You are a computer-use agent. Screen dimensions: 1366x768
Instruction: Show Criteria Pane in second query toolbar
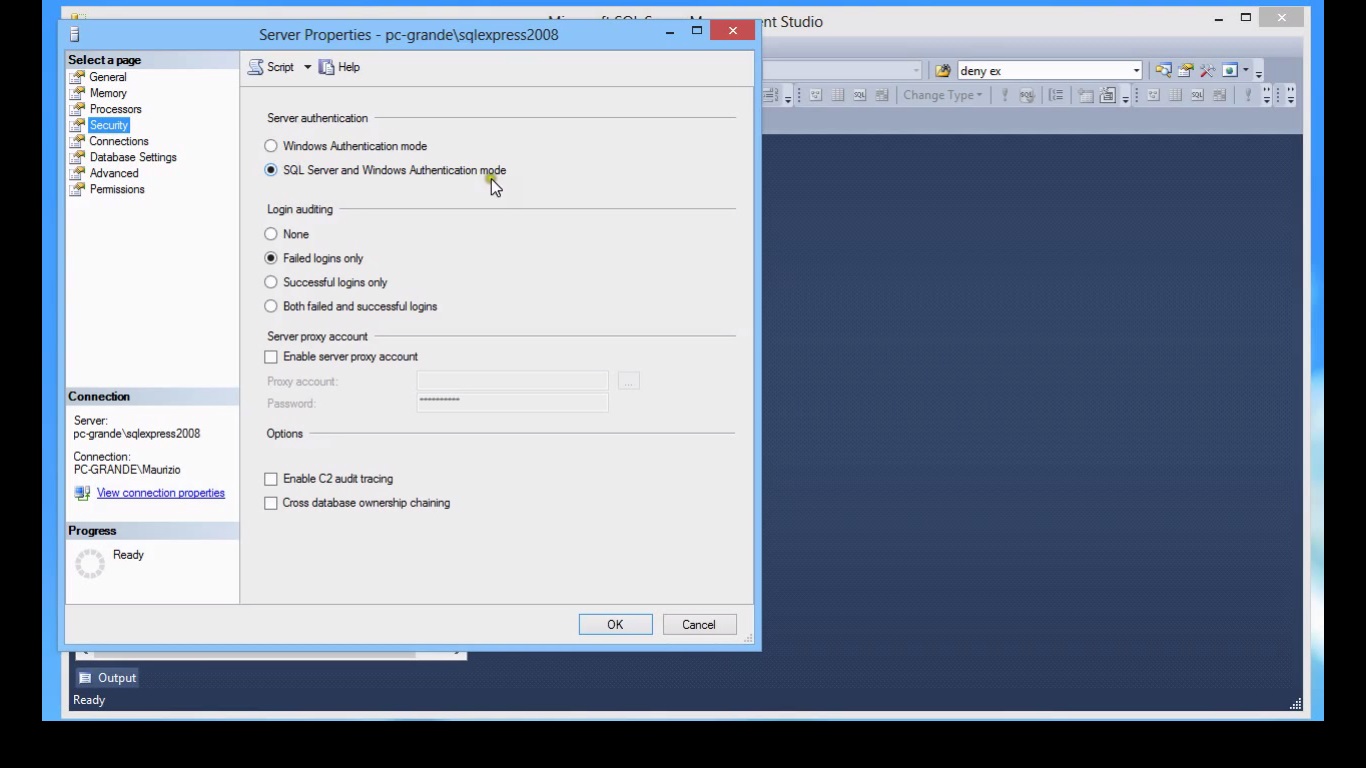[x=1175, y=95]
